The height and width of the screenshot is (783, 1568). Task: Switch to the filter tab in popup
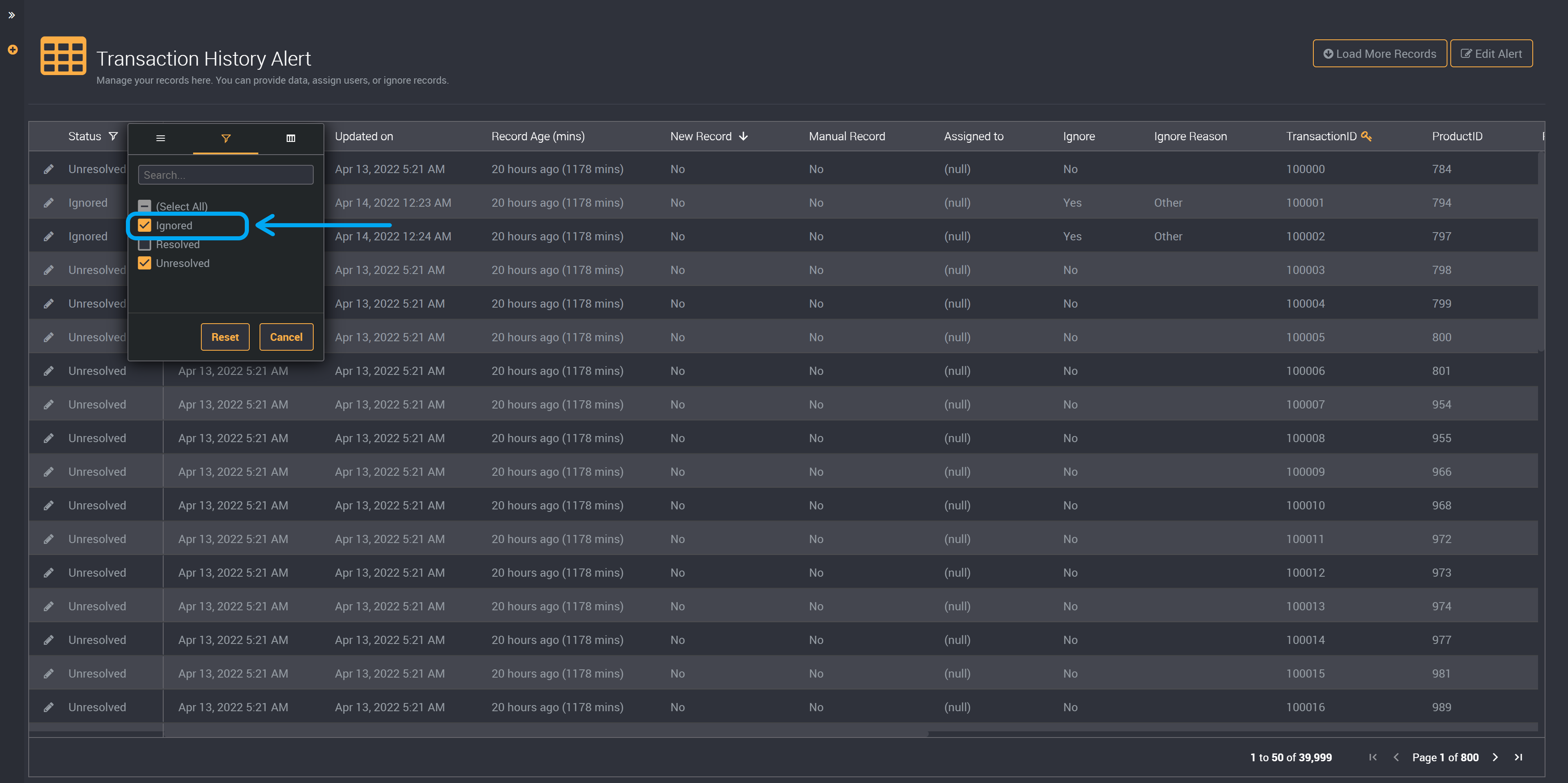226,139
